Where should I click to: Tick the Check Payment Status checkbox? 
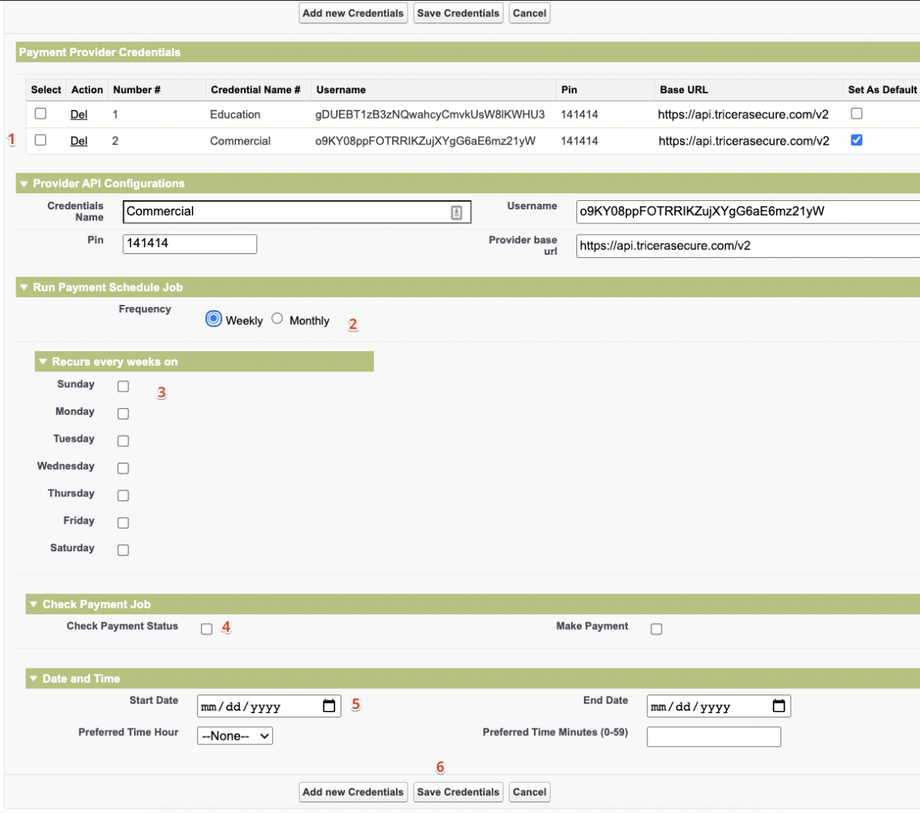tap(206, 629)
